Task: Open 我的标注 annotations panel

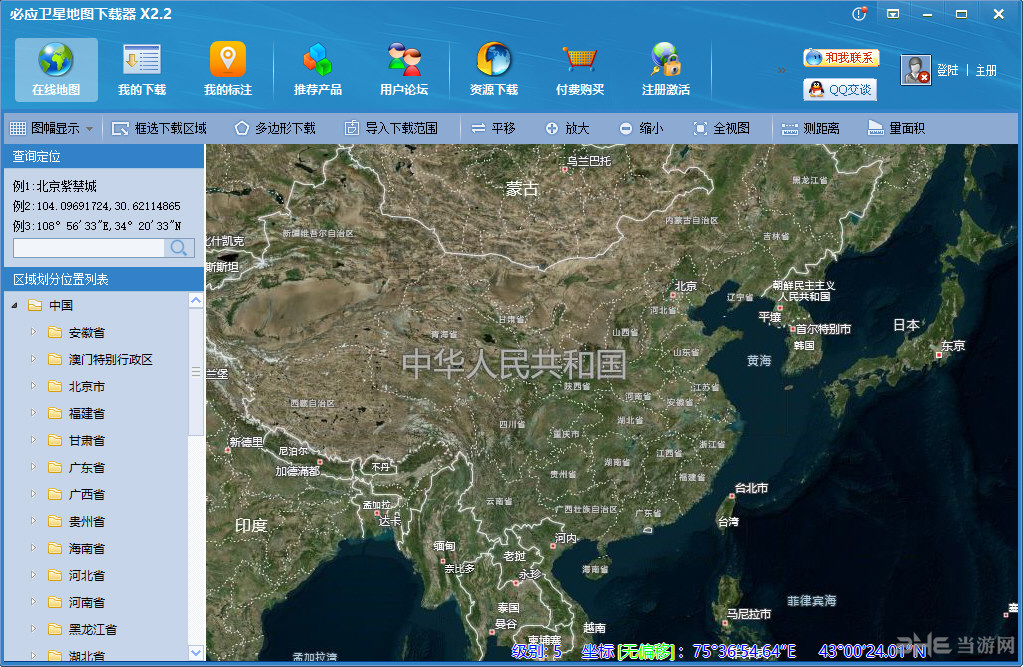Action: coord(225,69)
